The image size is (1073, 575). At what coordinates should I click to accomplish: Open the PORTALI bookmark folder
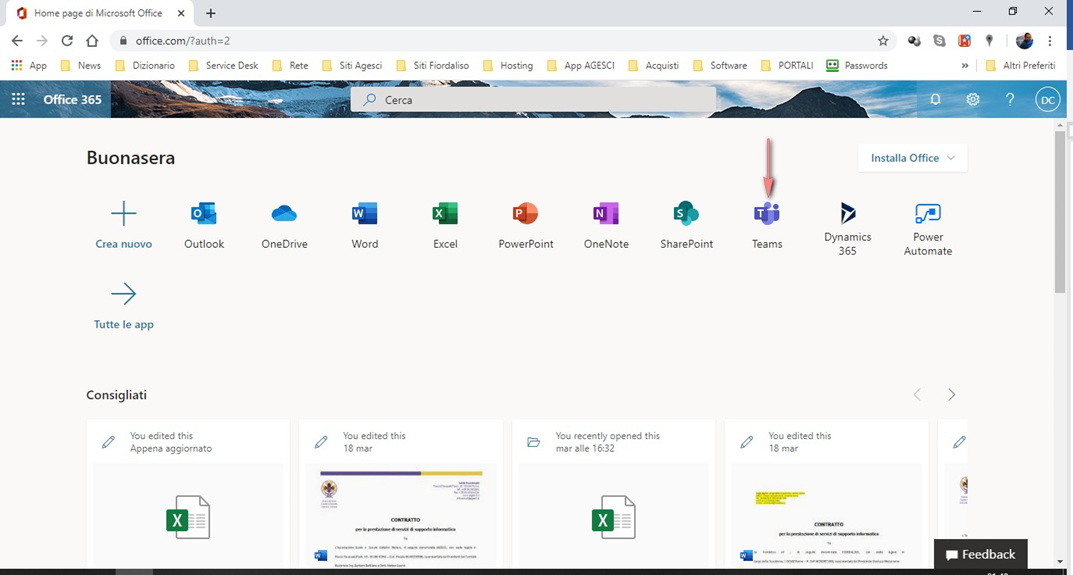click(787, 66)
